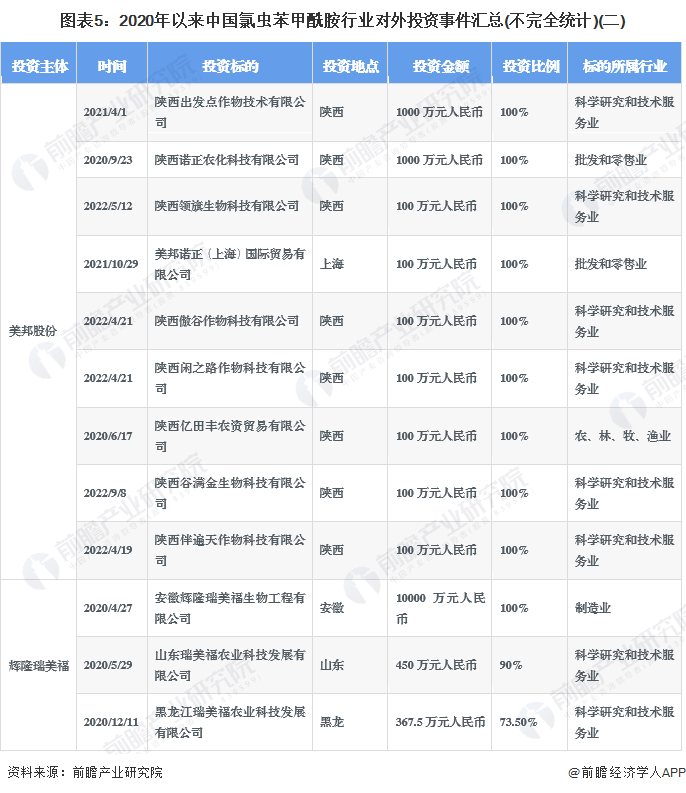686x793 pixels.
Task: Select 黑龙江瑞美福农业科技发展有限公司 cell
Action: coord(230,722)
